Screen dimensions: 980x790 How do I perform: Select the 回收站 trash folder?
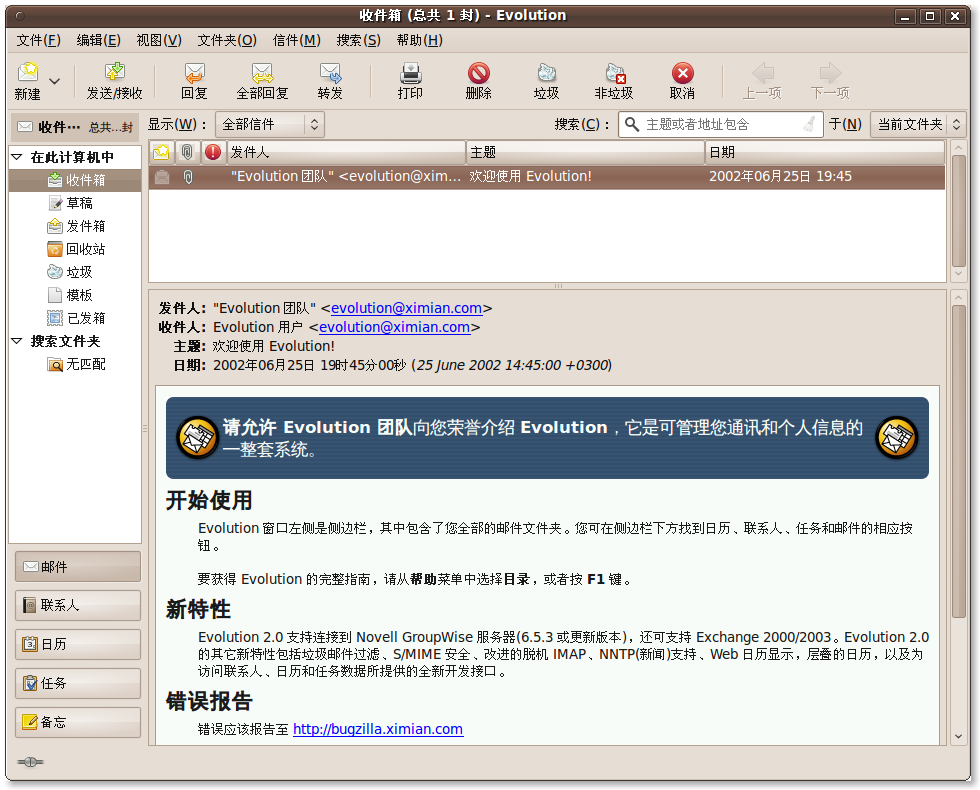pyautogui.click(x=75, y=249)
